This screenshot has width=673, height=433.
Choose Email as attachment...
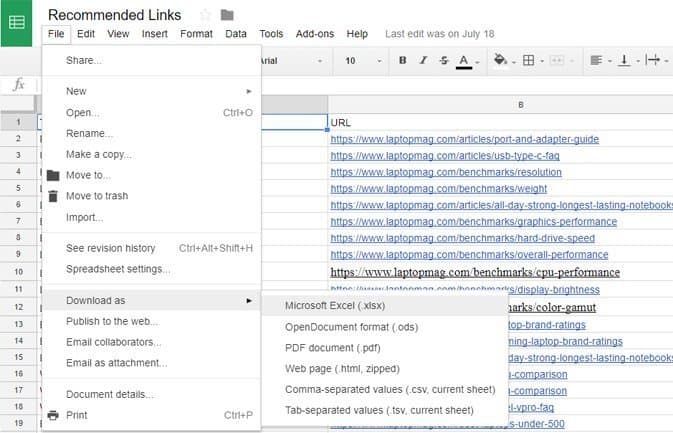[152, 363]
